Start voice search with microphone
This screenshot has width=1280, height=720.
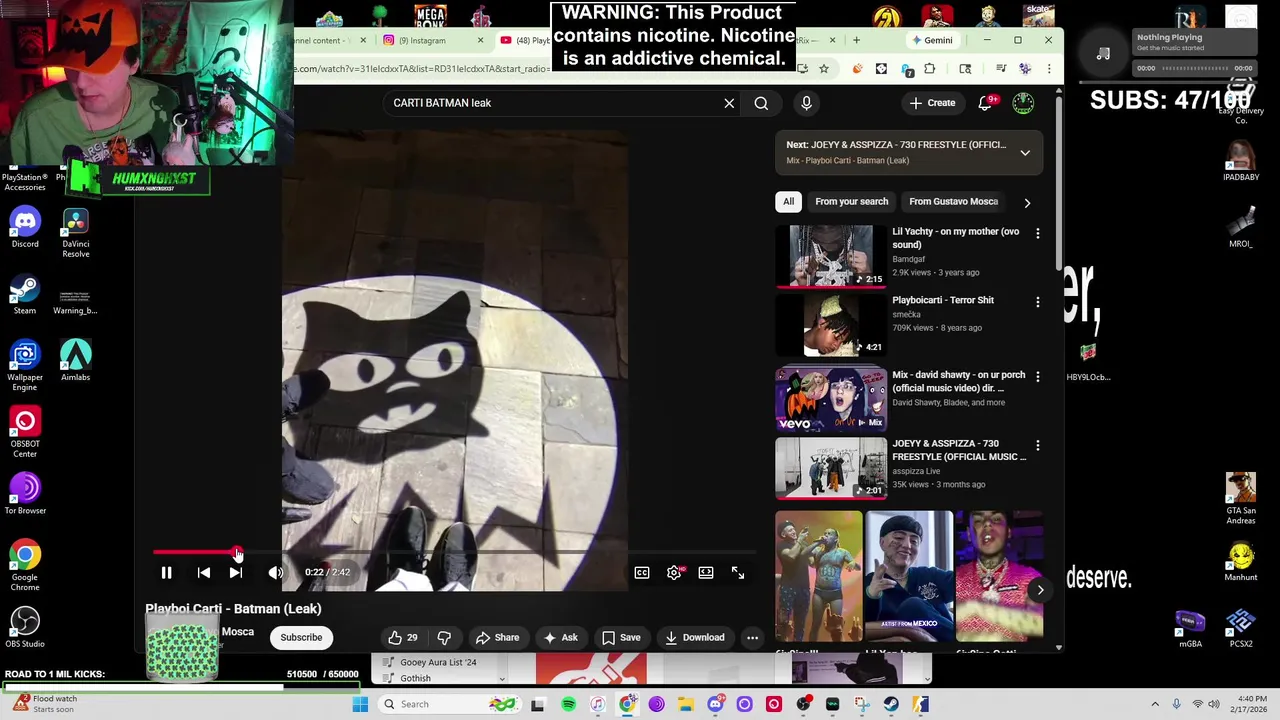click(x=806, y=103)
